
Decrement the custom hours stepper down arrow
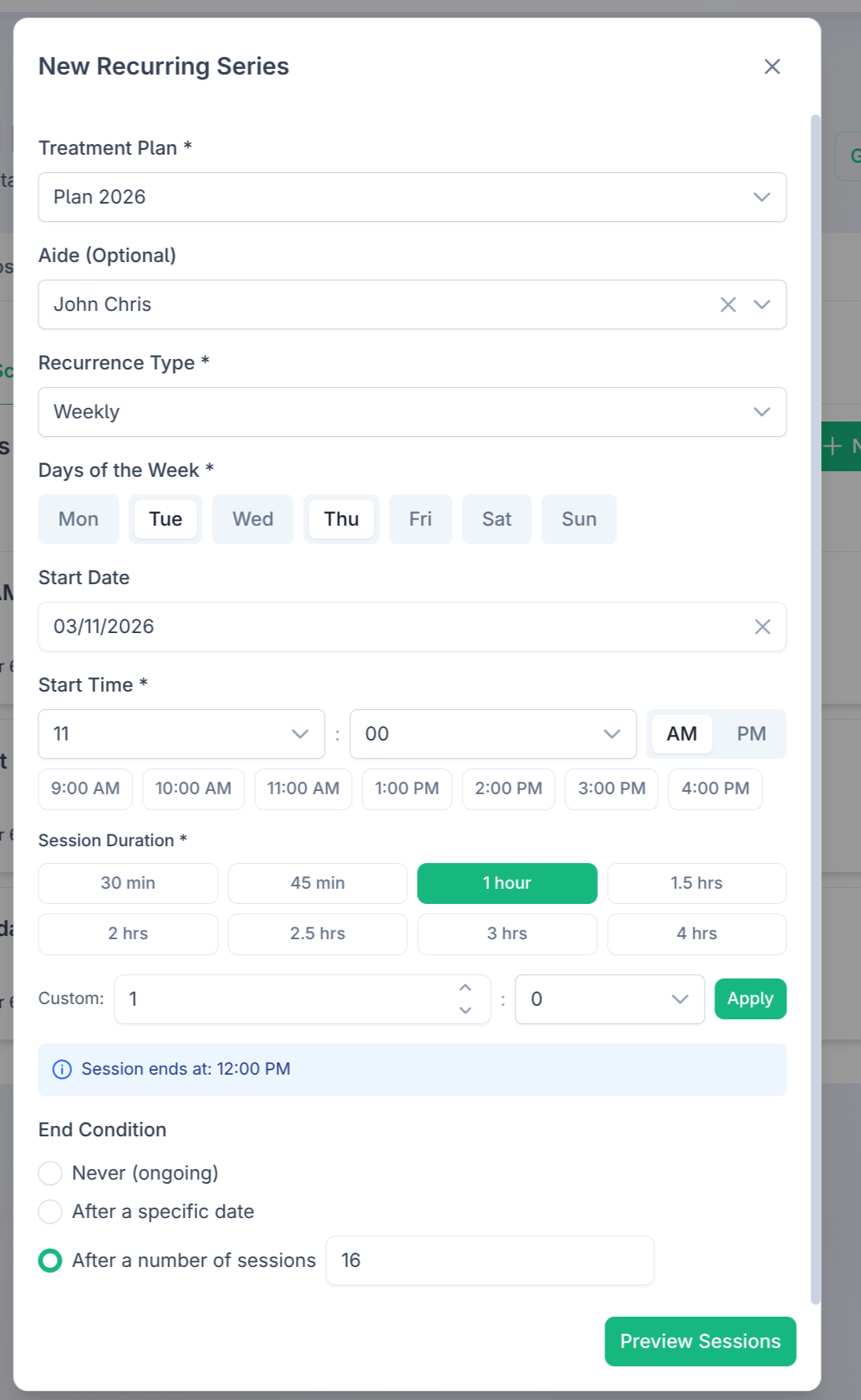click(x=465, y=1011)
